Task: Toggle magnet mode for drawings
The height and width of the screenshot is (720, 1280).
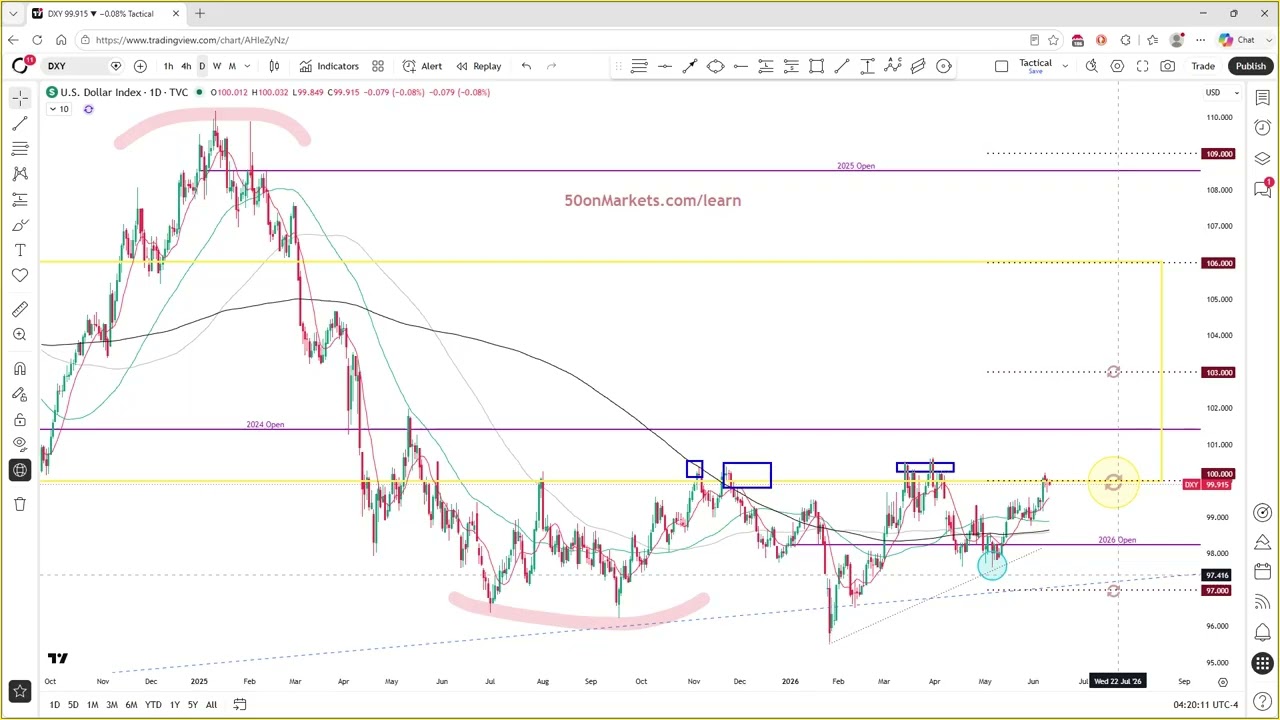Action: click(x=20, y=369)
